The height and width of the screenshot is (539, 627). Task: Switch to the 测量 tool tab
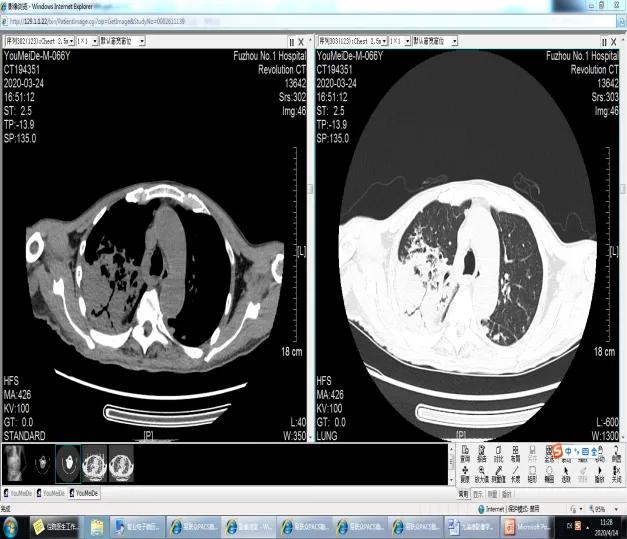point(492,494)
